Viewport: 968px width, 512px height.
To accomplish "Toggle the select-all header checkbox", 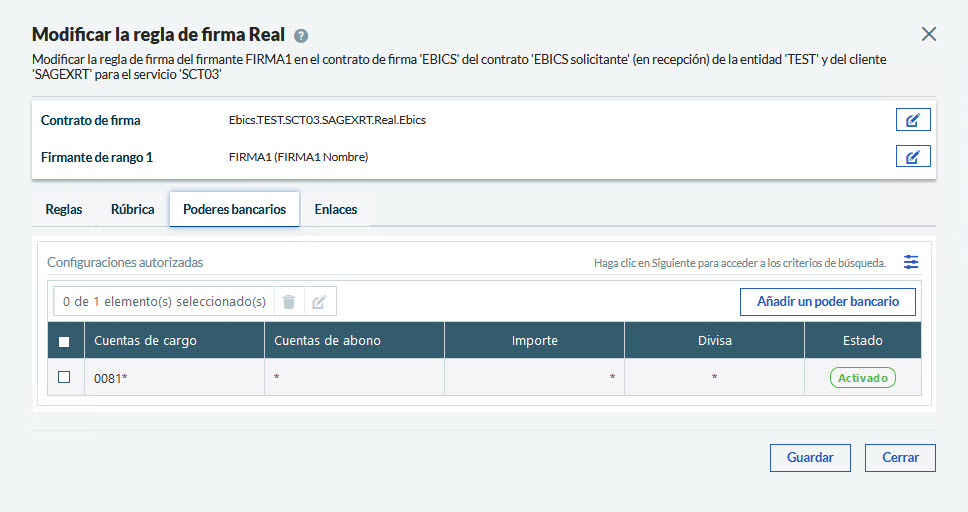I will [x=64, y=341].
